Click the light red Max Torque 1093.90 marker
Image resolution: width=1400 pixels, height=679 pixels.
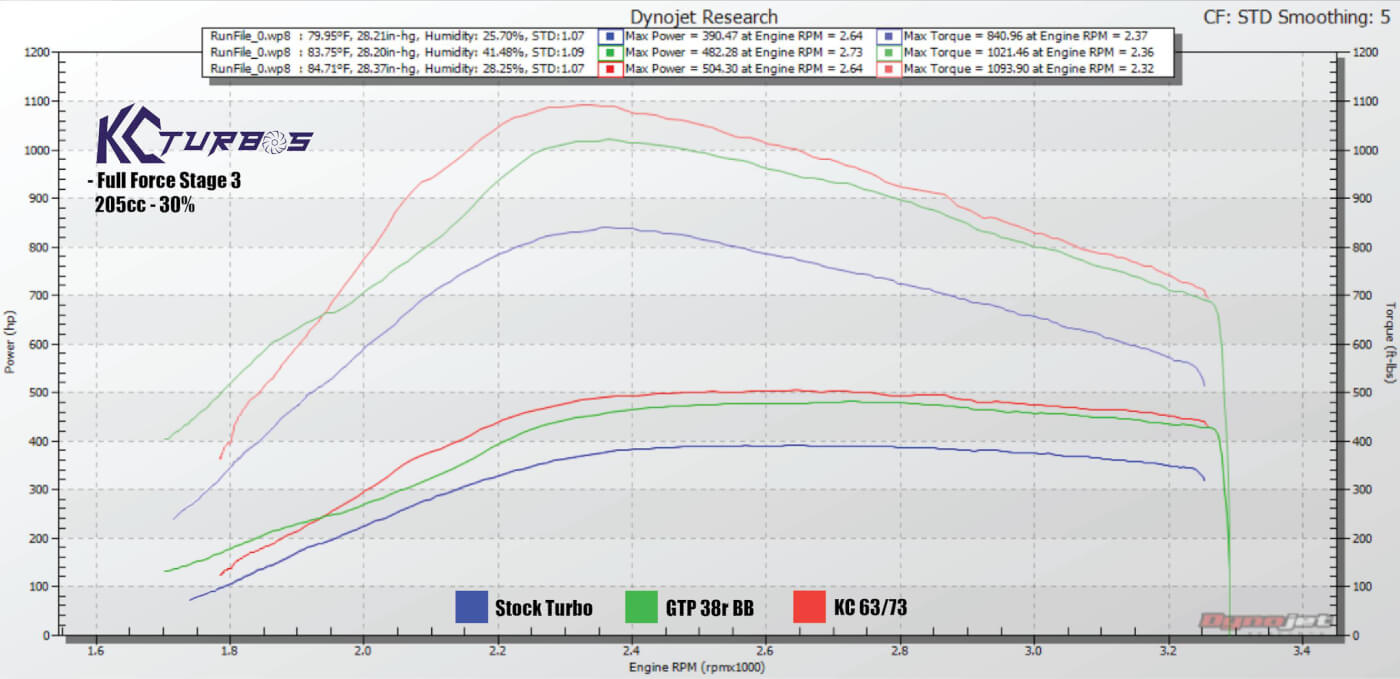pyautogui.click(x=891, y=69)
